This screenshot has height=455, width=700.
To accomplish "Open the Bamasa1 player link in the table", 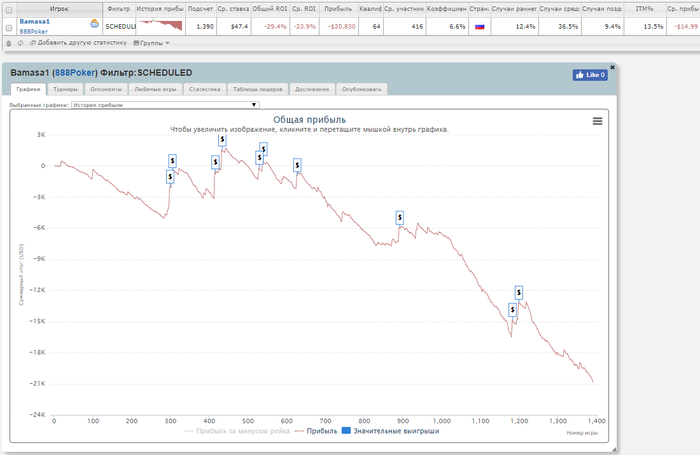I will 35,21.
